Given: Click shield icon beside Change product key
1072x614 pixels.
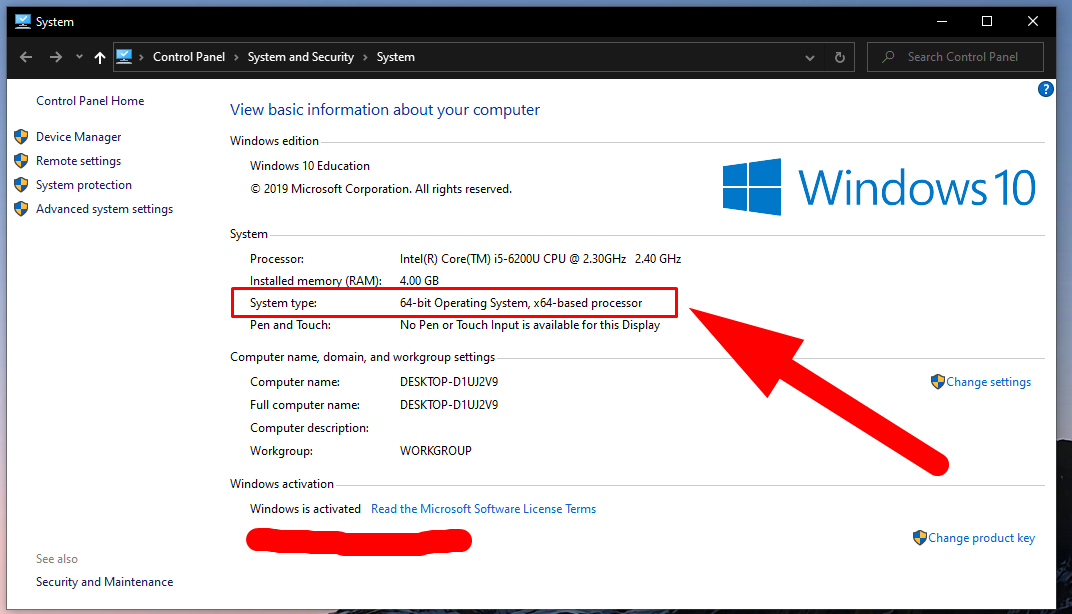Looking at the screenshot, I should [x=920, y=537].
